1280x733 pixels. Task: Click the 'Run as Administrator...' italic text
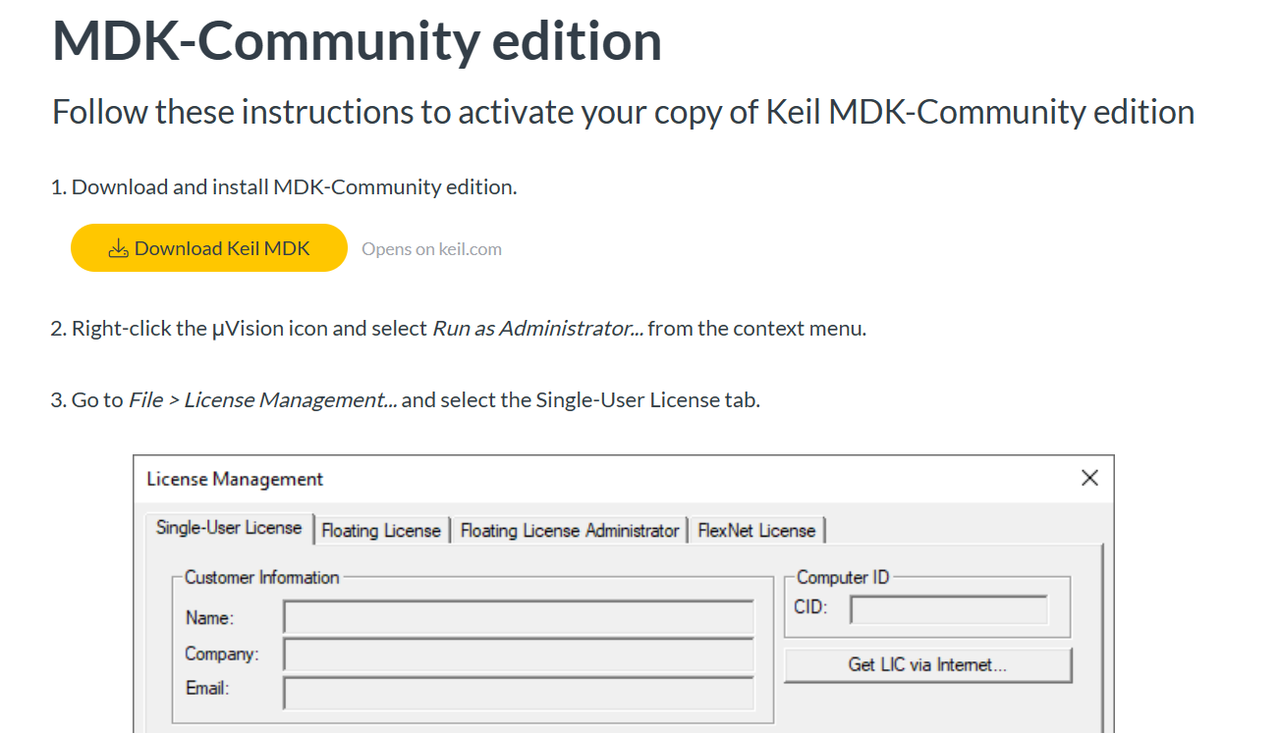(538, 328)
